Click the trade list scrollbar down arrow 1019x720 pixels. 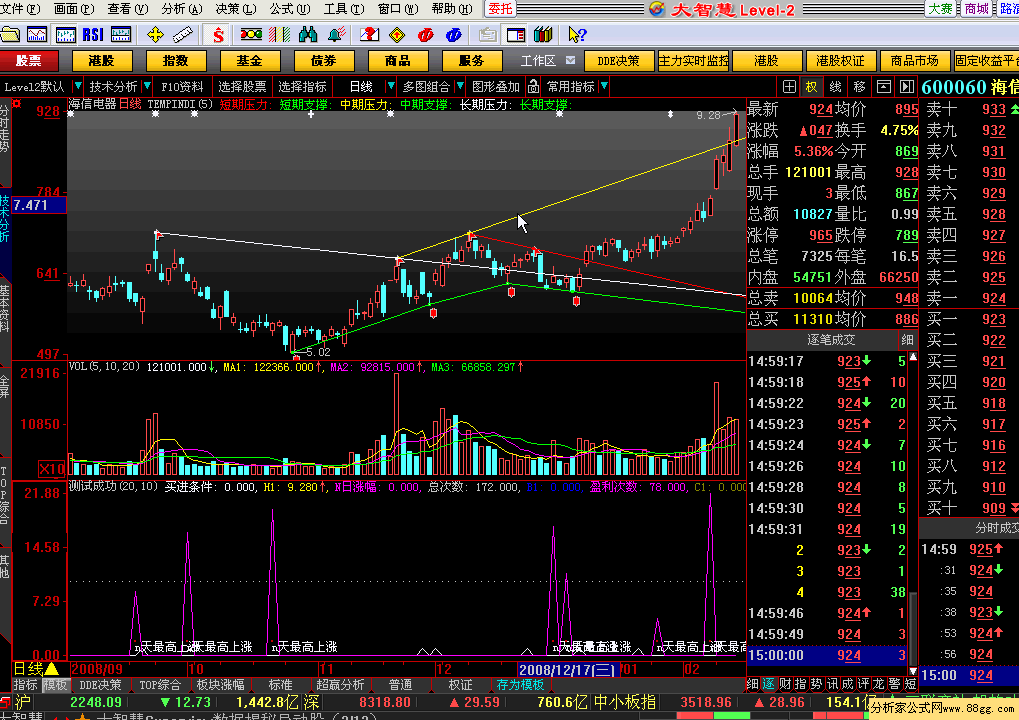[x=913, y=671]
